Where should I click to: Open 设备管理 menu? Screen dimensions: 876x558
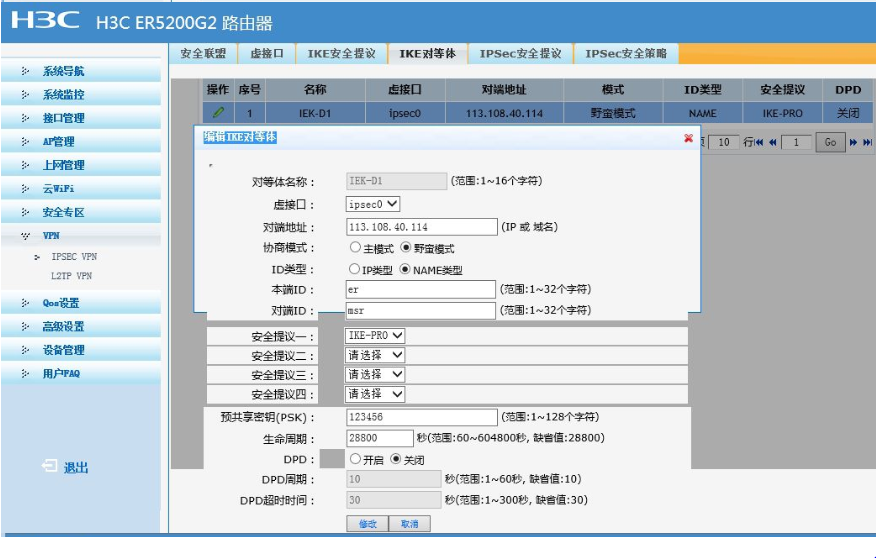64,350
